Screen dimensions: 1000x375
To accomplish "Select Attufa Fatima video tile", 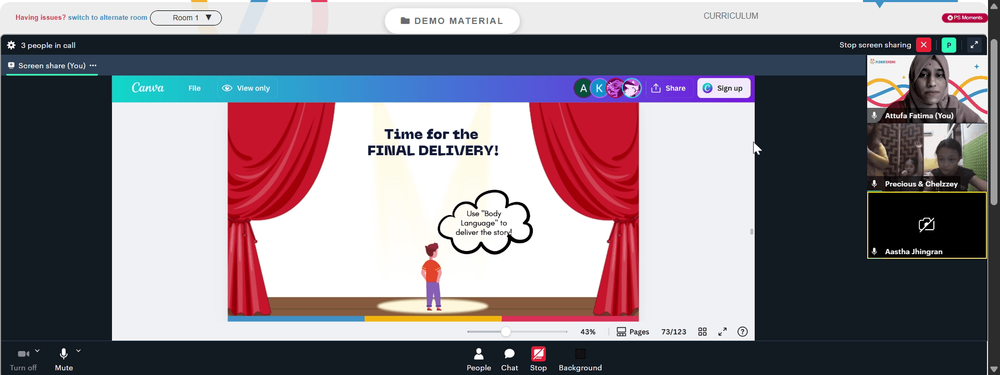I will [927, 89].
